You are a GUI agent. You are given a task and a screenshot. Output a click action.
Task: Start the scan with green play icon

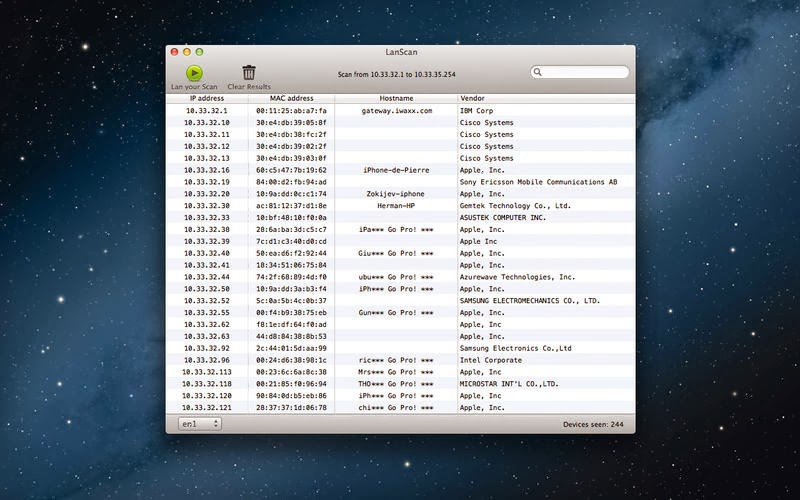click(194, 73)
